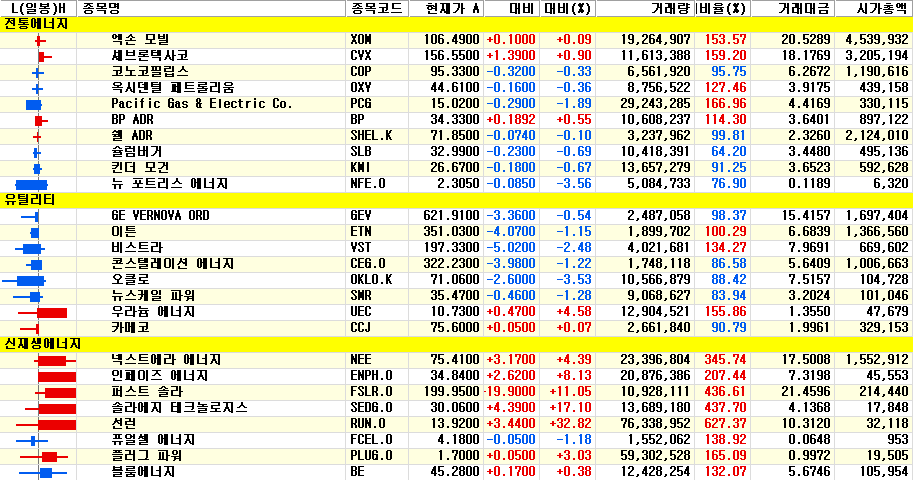Click the market cap value 4,539,932
This screenshot has height=480, width=913.
coord(877,40)
